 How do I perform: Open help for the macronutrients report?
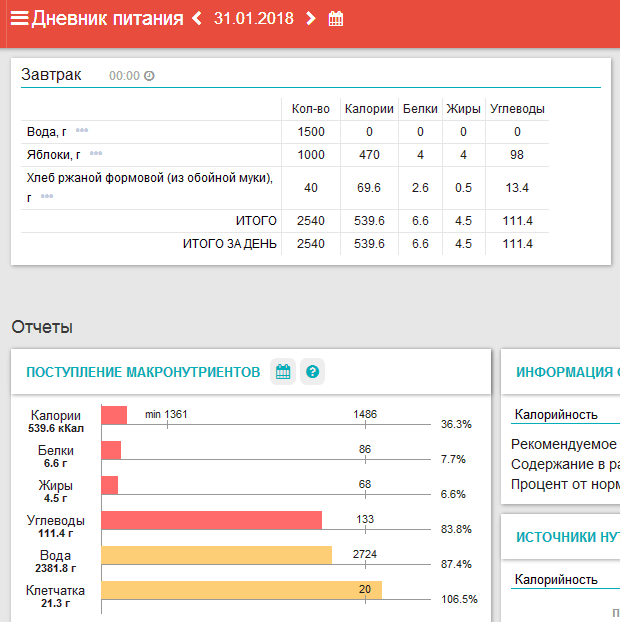313,372
